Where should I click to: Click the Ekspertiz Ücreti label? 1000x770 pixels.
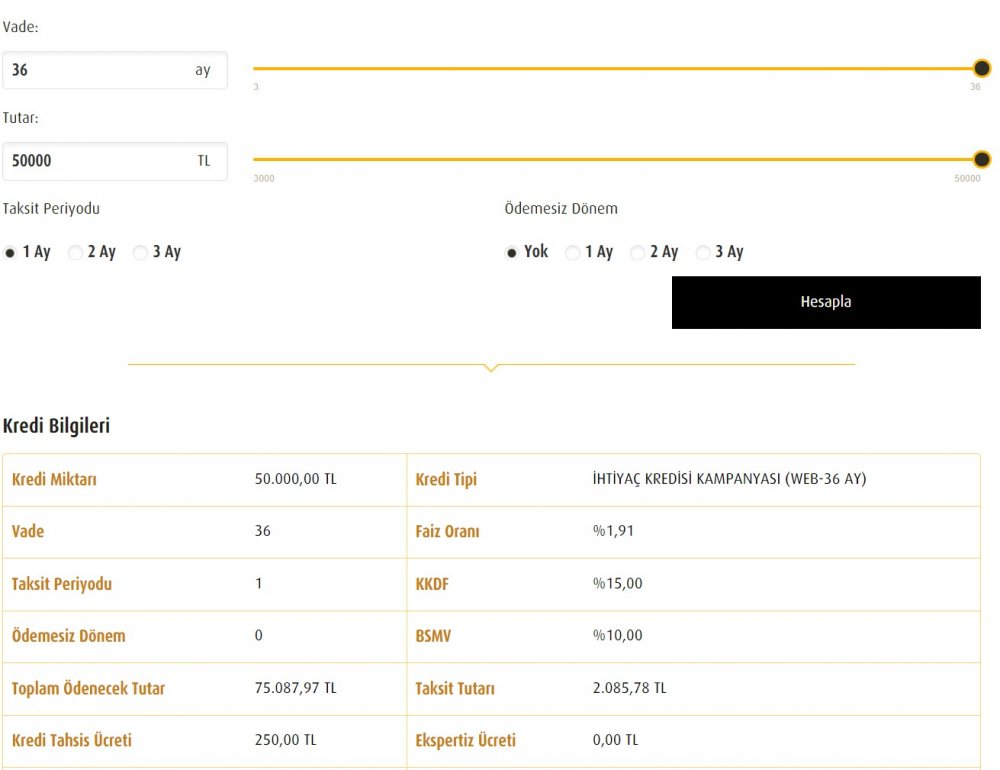(x=466, y=741)
